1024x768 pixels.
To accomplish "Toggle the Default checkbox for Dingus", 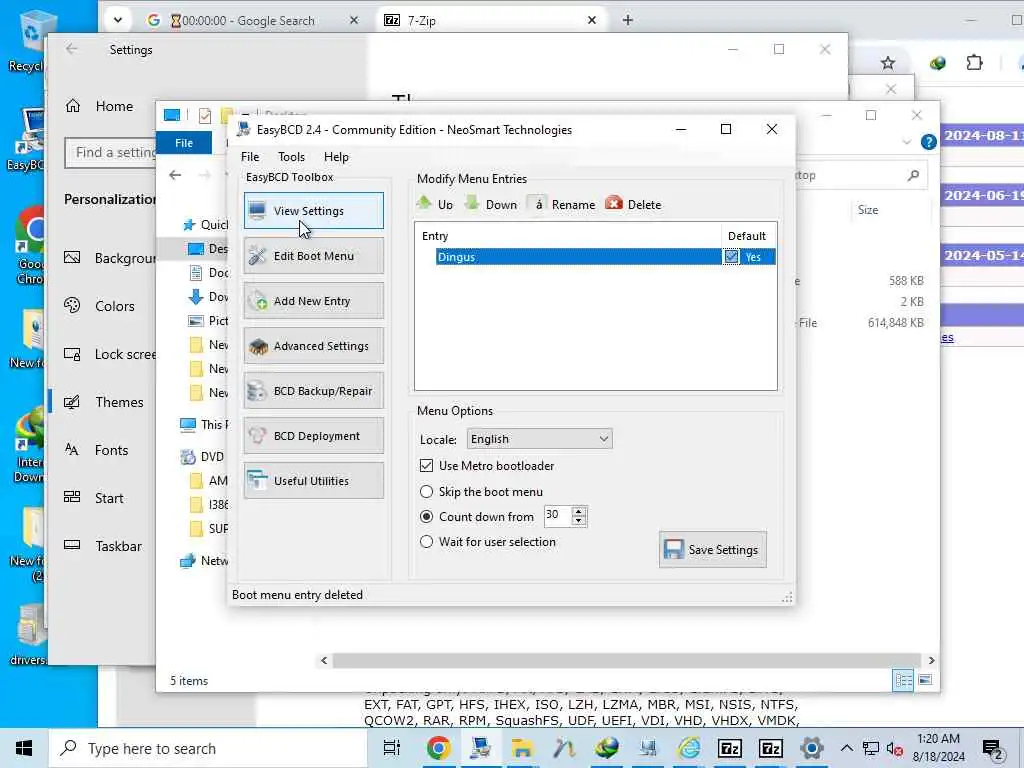I will click(x=731, y=257).
